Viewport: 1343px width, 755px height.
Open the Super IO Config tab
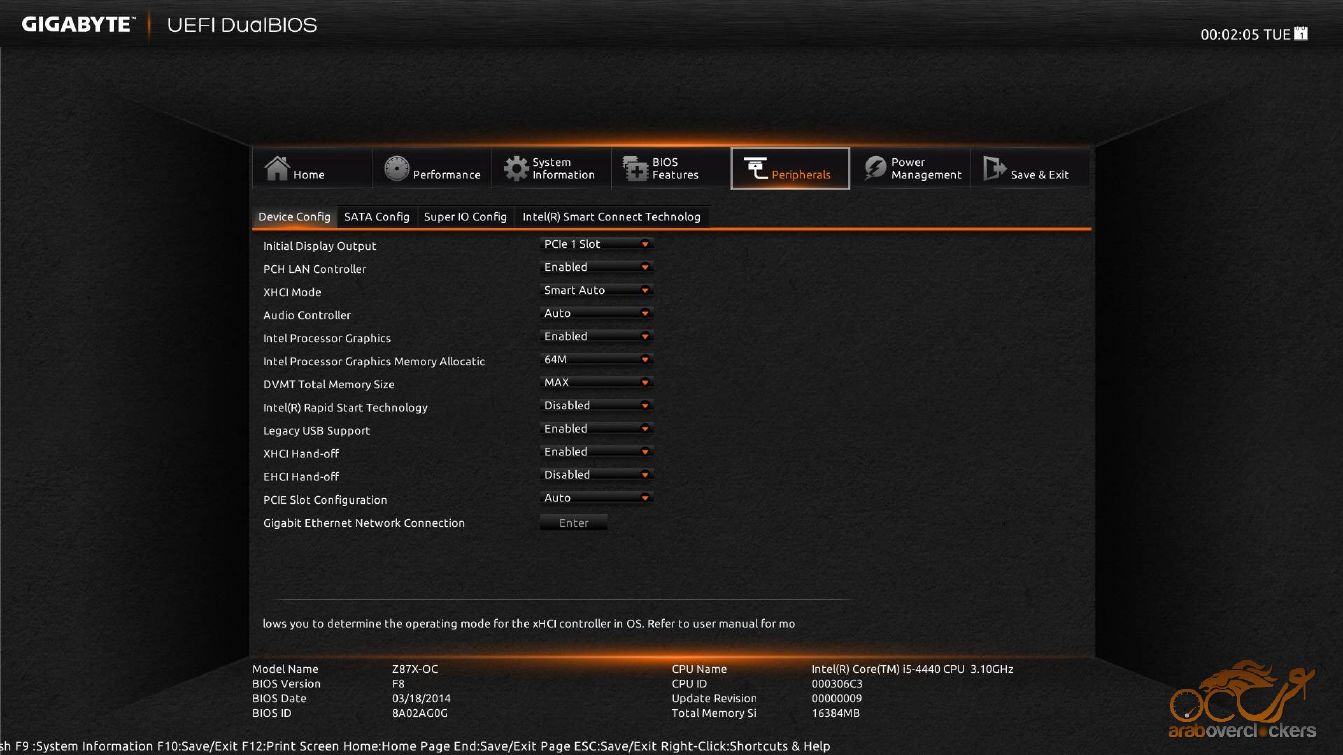465,217
